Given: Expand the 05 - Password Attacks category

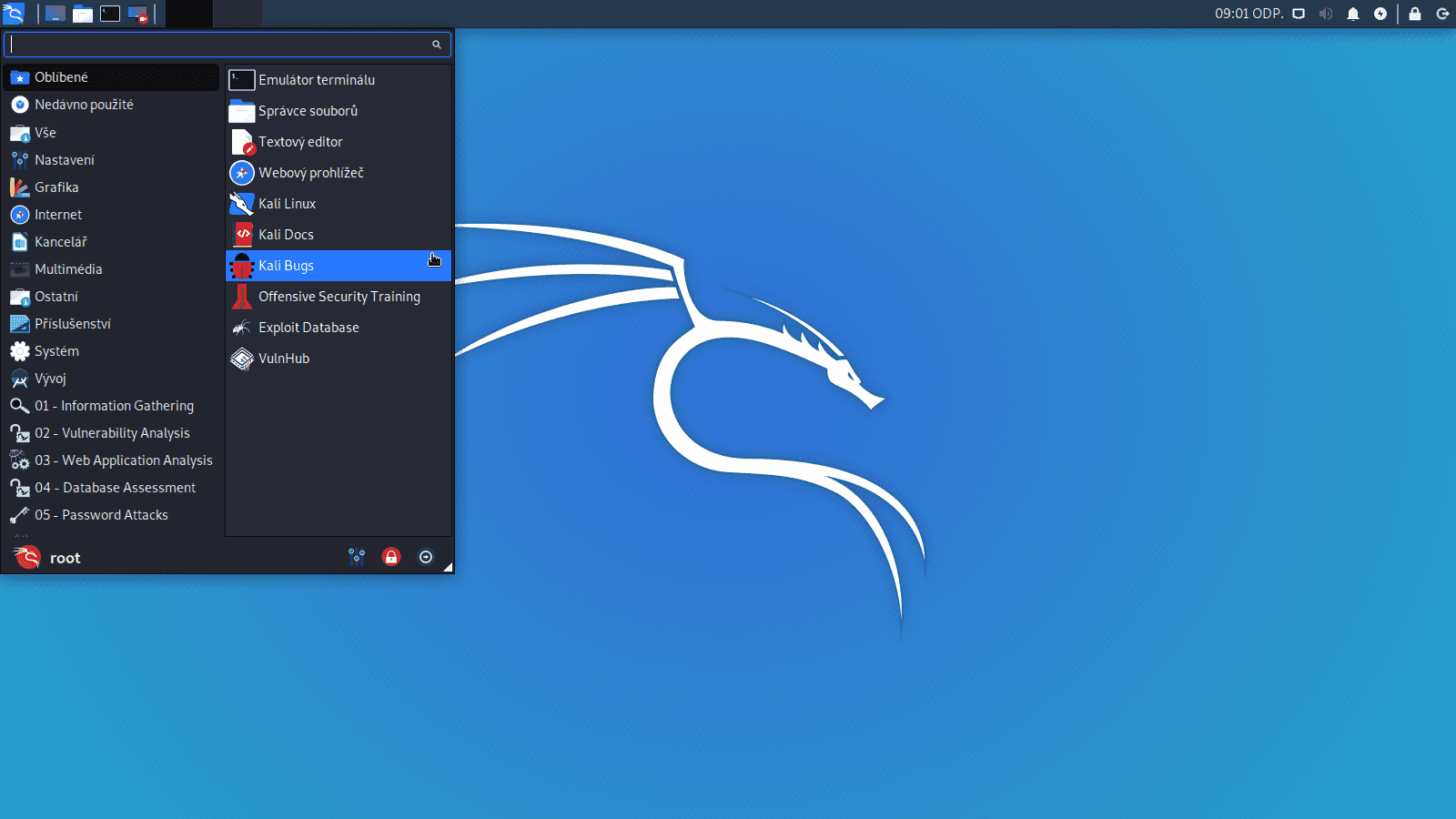Looking at the screenshot, I should click(x=101, y=515).
